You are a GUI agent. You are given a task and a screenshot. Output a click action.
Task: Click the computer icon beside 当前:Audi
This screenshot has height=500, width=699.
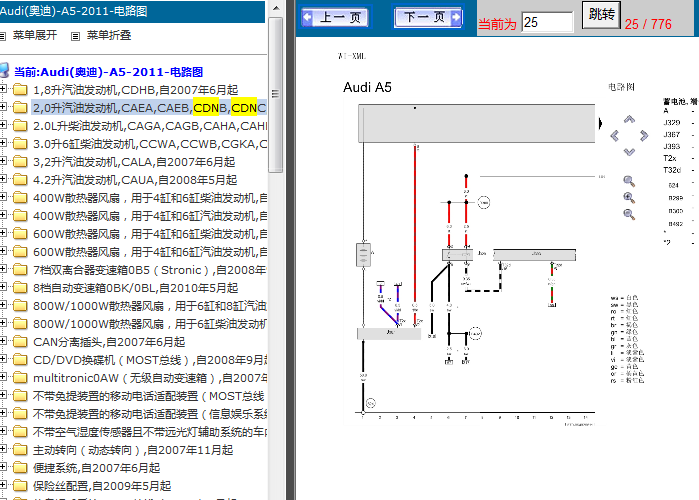4,71
